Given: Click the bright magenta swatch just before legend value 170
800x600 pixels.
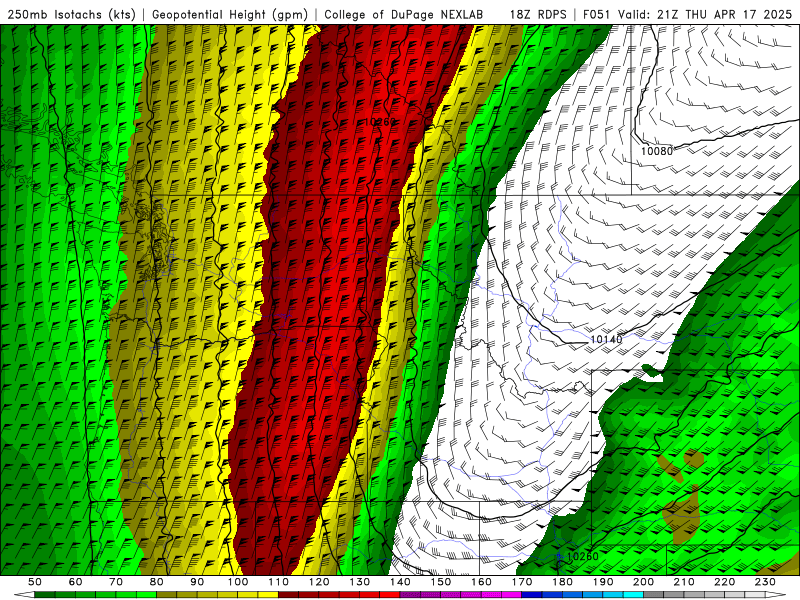Looking at the screenshot, I should coord(512,595).
